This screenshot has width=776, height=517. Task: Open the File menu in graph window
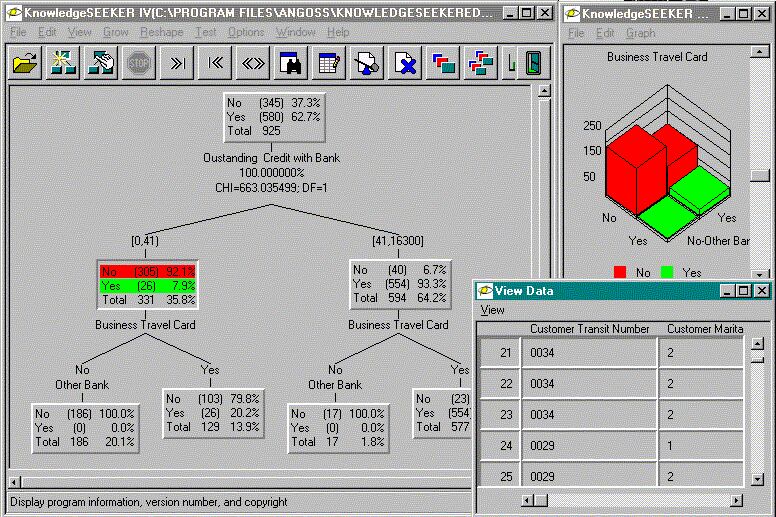576,33
